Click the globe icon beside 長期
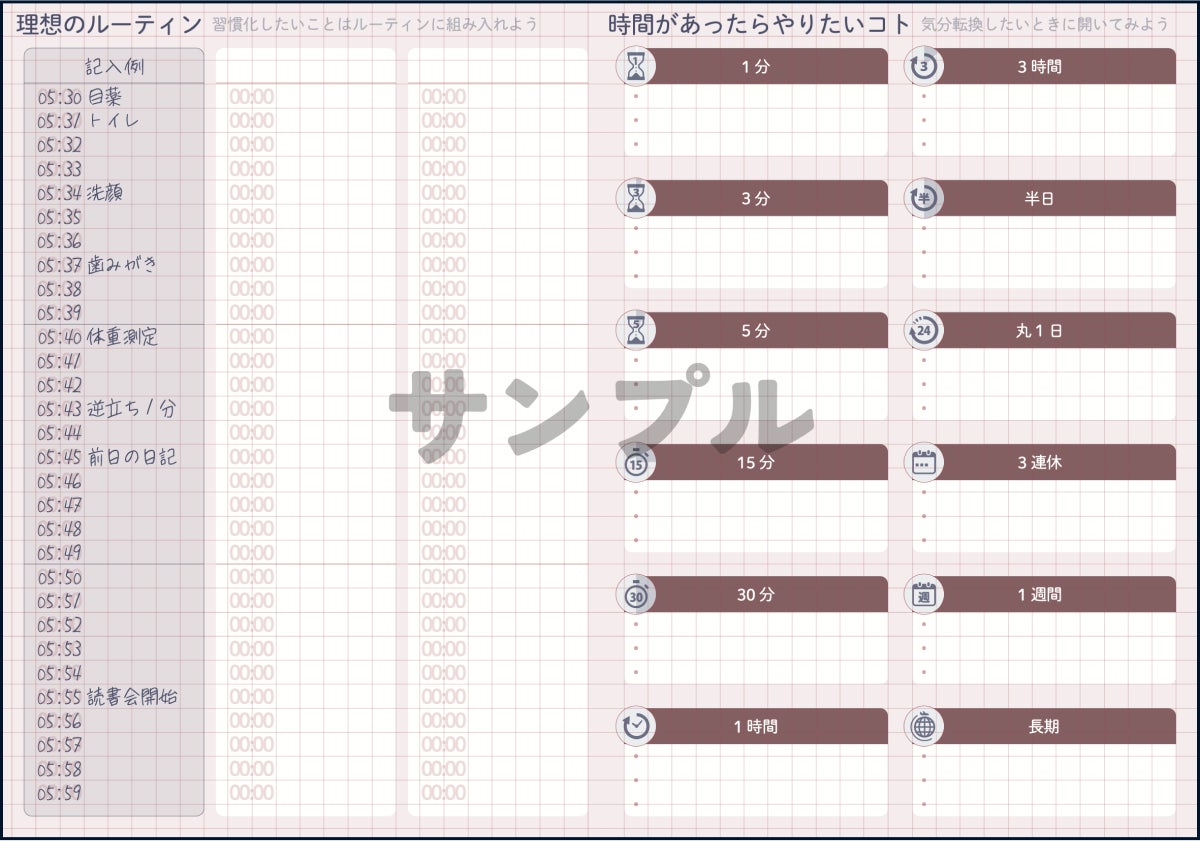 coord(924,727)
